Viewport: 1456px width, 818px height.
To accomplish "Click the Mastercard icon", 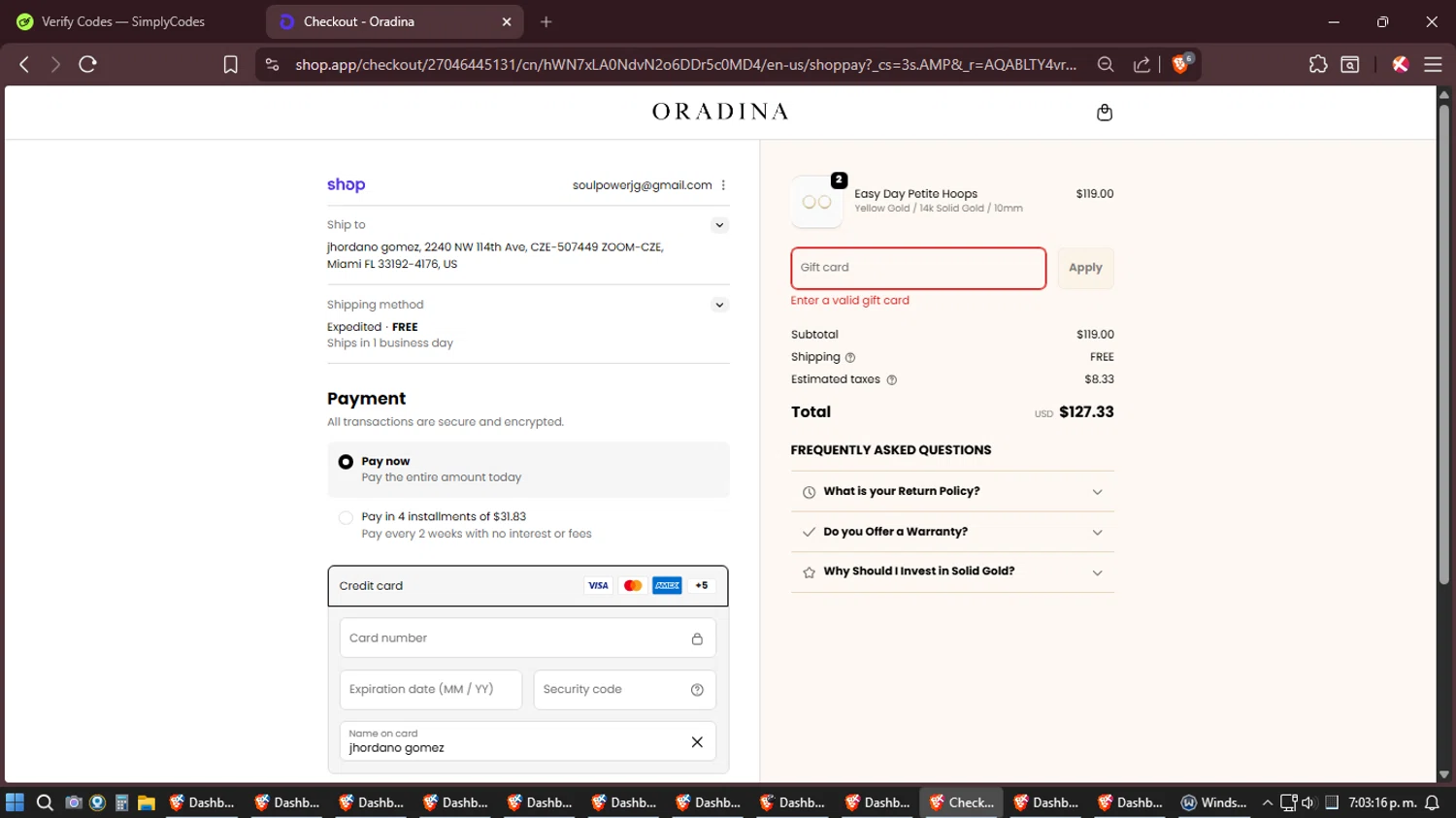I will (x=633, y=585).
